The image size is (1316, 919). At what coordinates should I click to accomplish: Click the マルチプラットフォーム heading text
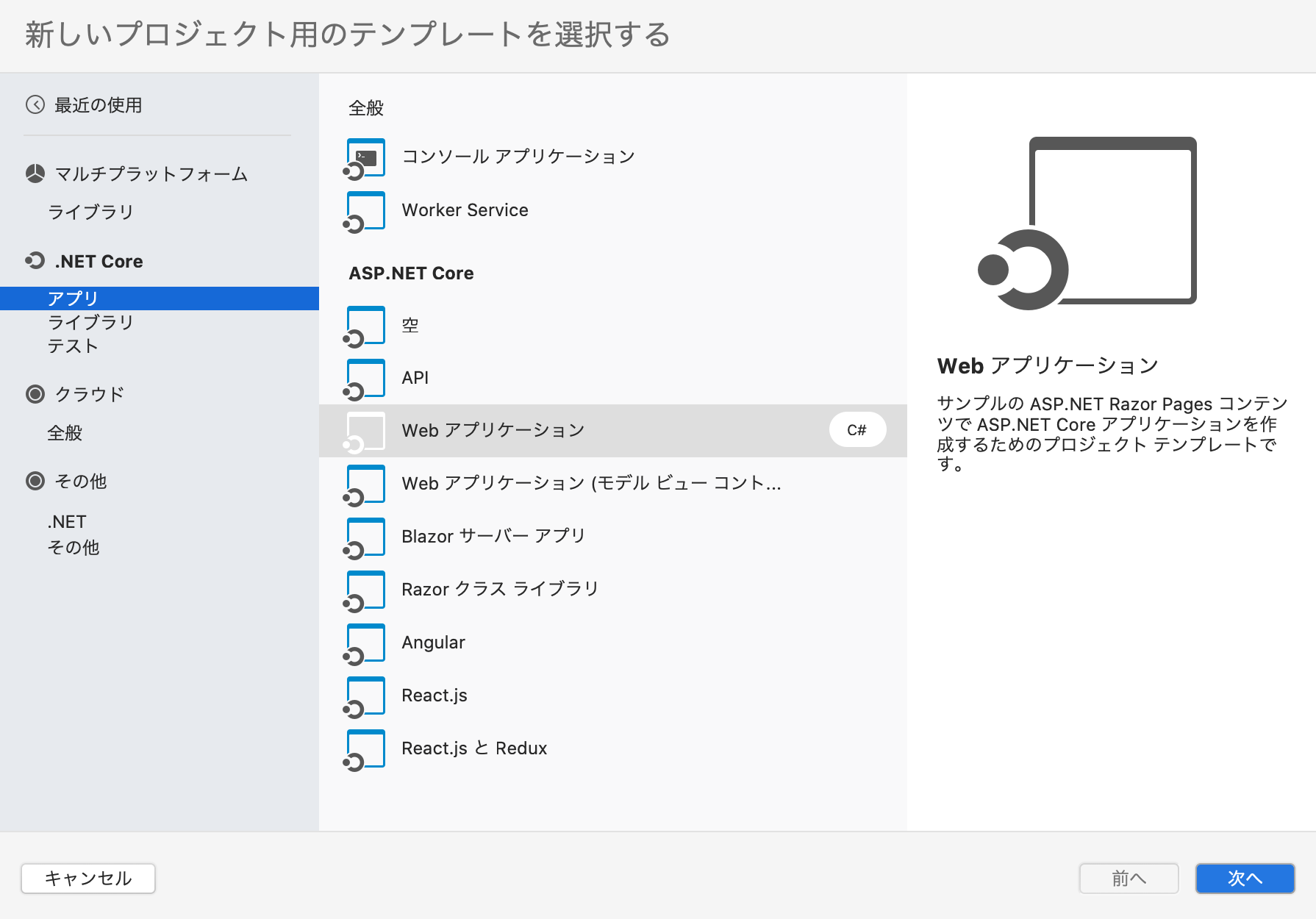tap(151, 174)
